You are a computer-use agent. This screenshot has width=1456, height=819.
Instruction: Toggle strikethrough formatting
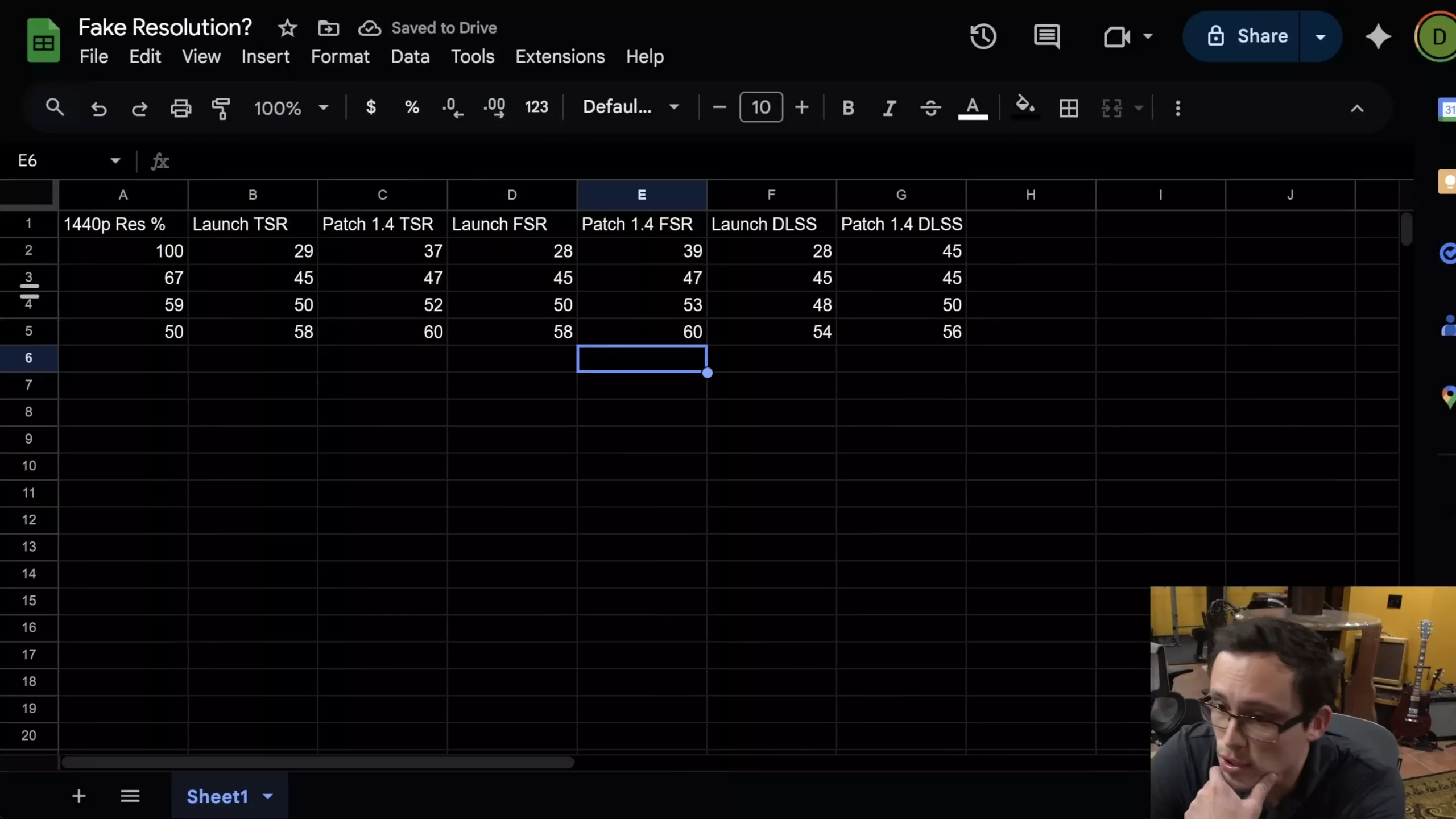pyautogui.click(x=930, y=107)
